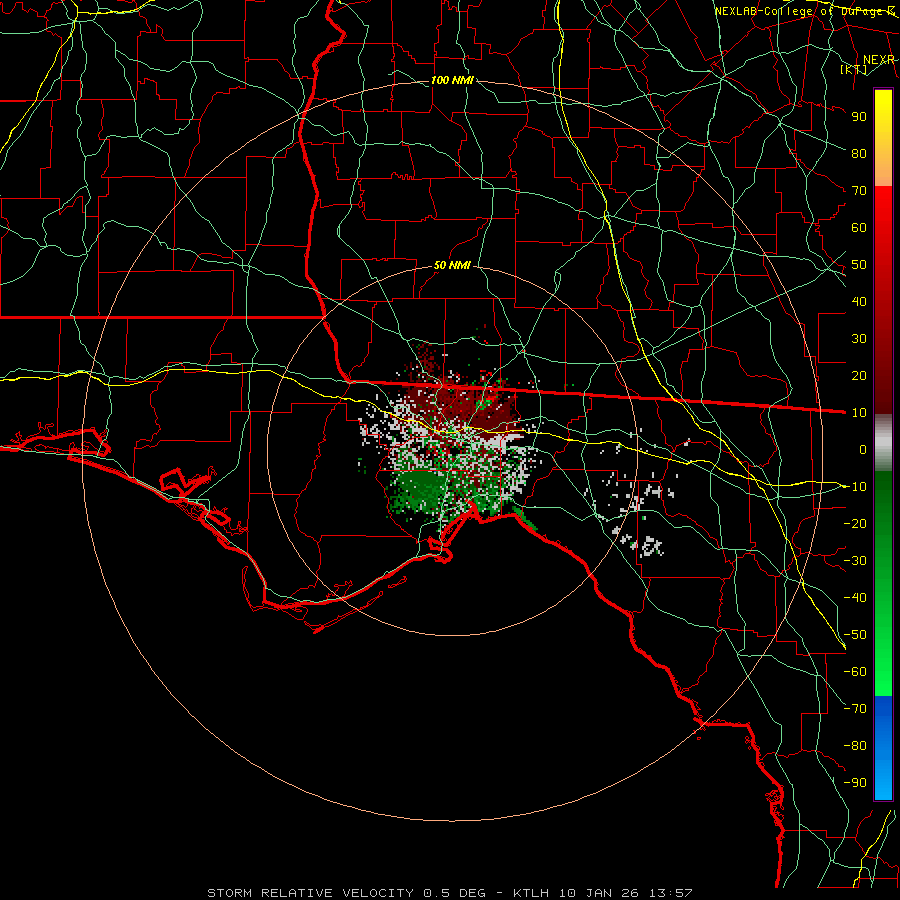900x900 pixels.
Task: Click the -50 value on the velocity scale
Action: (855, 635)
